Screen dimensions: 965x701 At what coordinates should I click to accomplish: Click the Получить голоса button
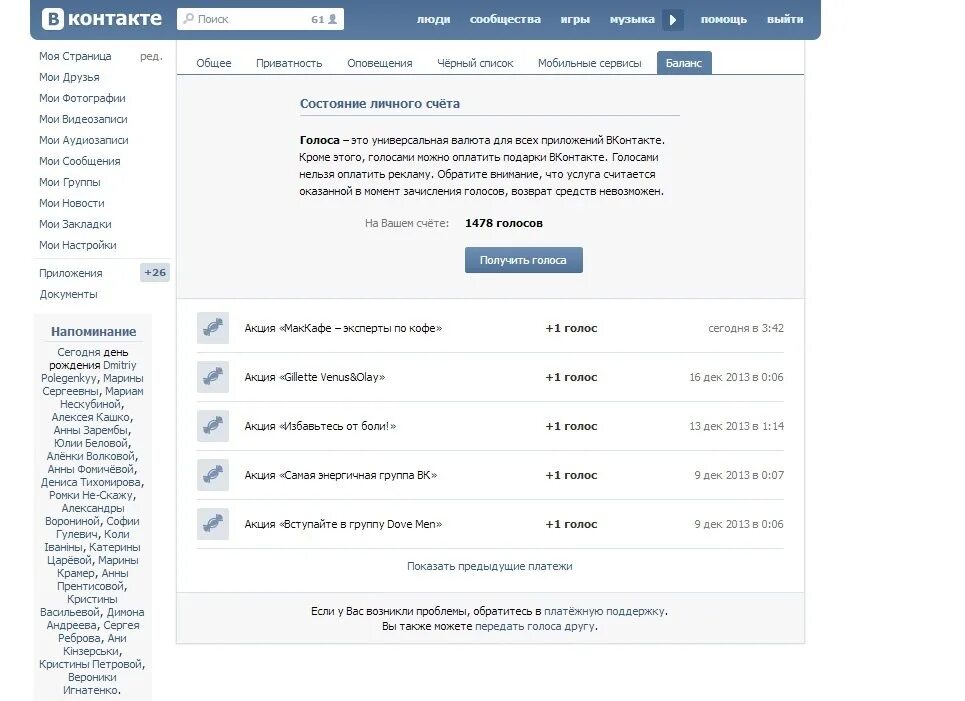click(523, 260)
